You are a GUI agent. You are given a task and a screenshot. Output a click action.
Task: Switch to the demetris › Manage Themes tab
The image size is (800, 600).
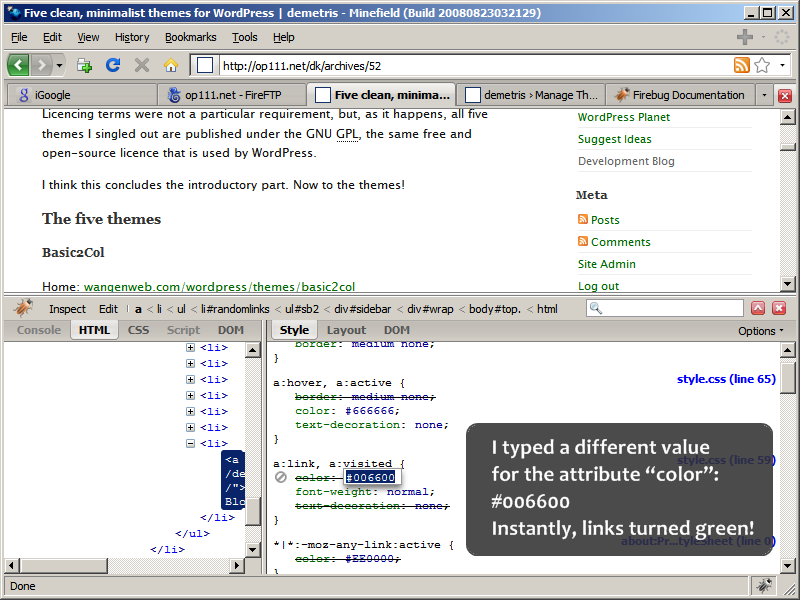pyautogui.click(x=530, y=95)
